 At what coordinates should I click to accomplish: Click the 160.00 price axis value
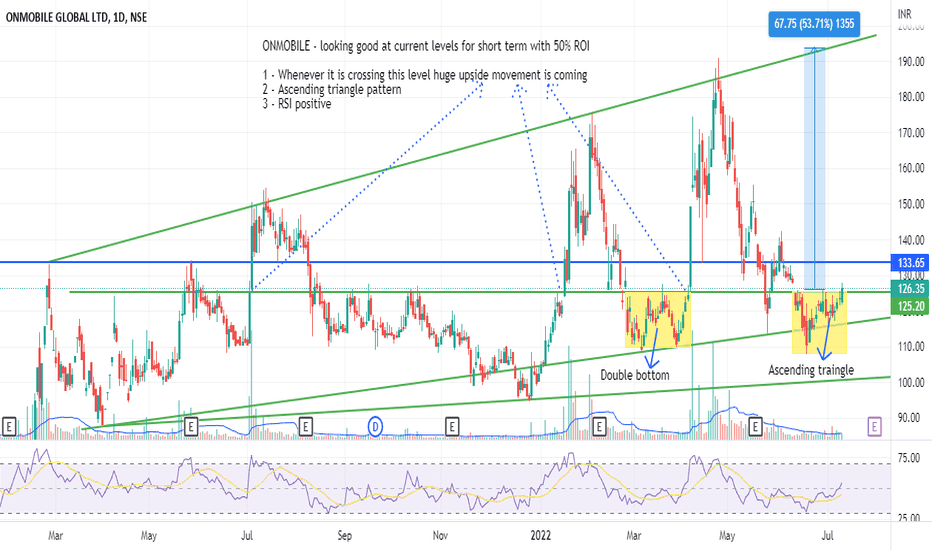[x=911, y=168]
